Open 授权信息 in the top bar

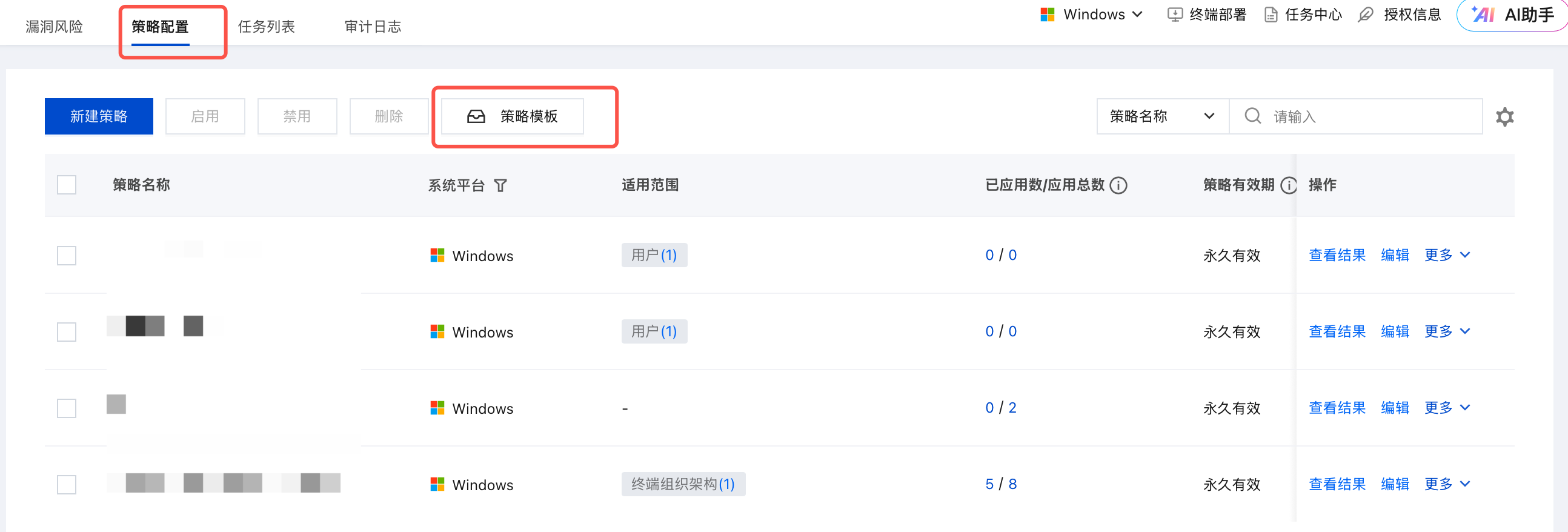[x=1400, y=15]
